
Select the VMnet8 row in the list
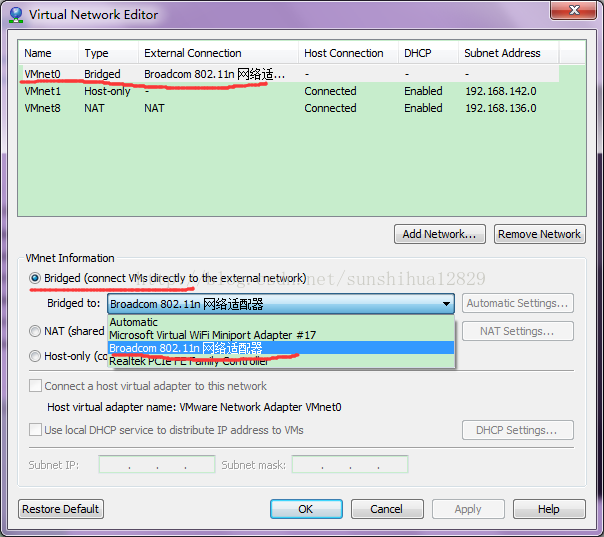click(x=289, y=108)
